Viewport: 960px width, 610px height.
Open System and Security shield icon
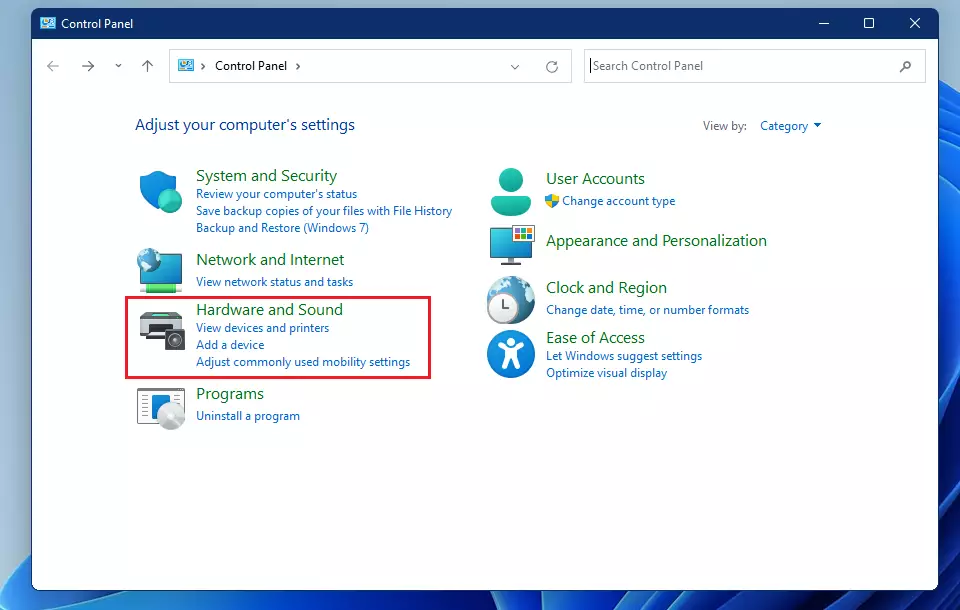click(x=160, y=192)
